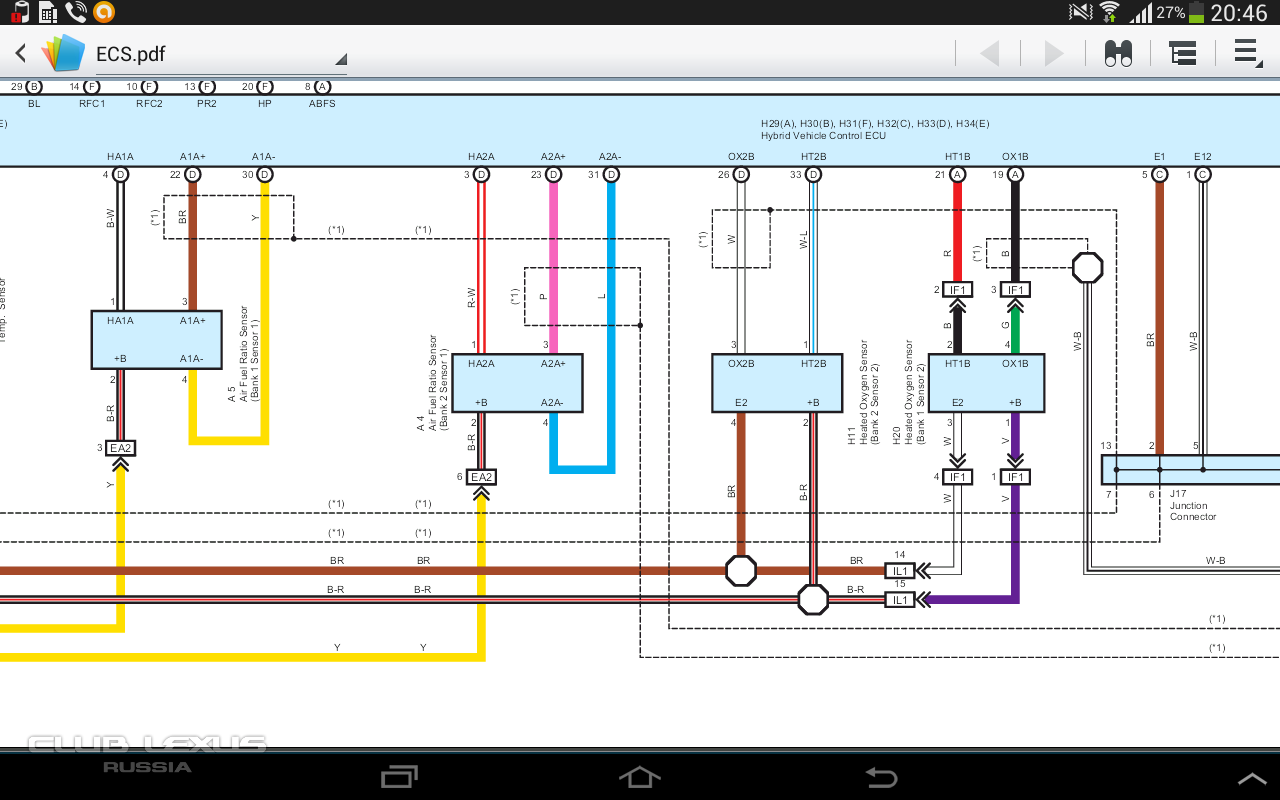Tap the phone call notification icon
The width and height of the screenshot is (1280, 800).
(x=75, y=12)
